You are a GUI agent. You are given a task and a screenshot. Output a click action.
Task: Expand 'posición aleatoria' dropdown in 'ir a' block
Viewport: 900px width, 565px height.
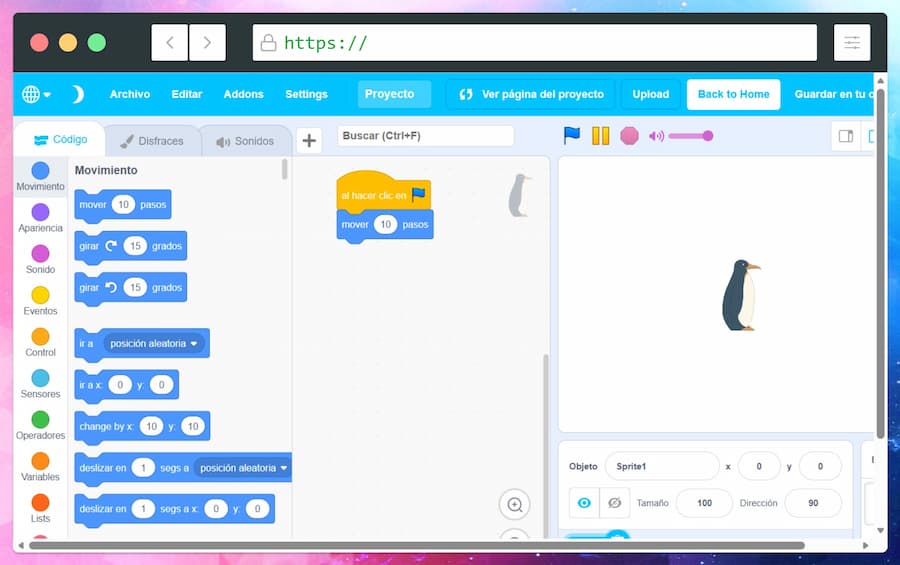click(x=155, y=343)
